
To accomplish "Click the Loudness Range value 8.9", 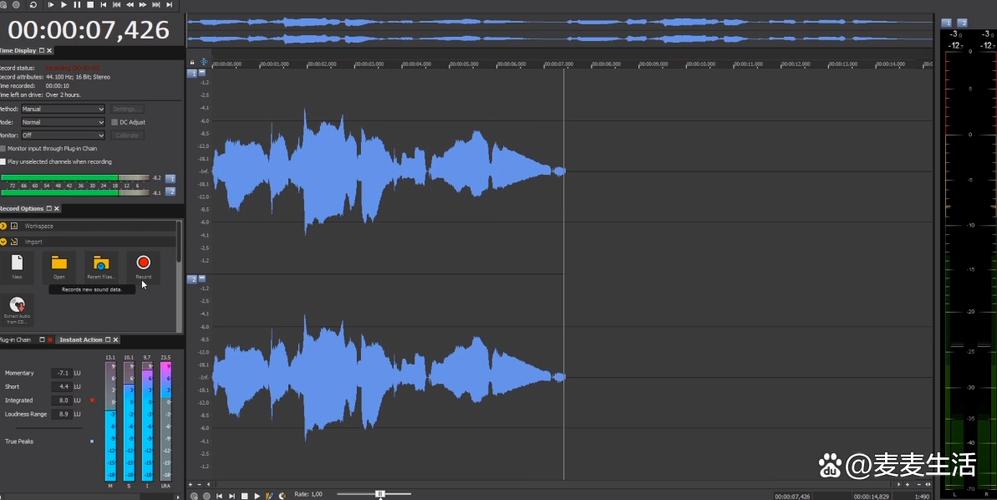I will [62, 414].
